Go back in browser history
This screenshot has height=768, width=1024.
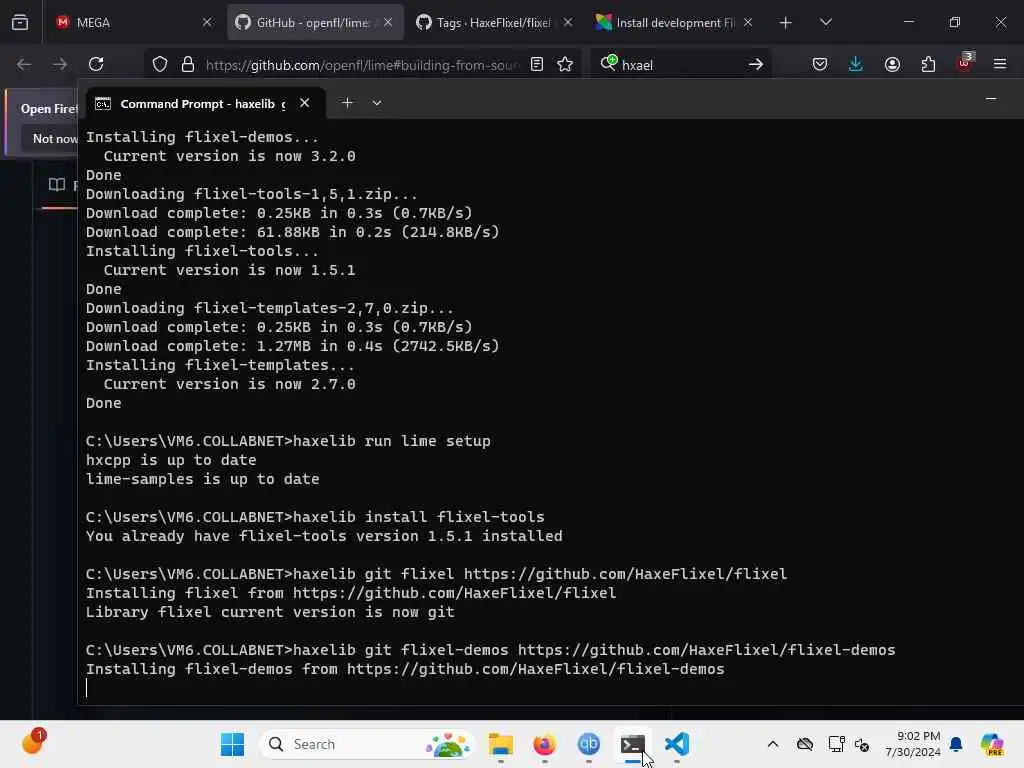pyautogui.click(x=24, y=64)
